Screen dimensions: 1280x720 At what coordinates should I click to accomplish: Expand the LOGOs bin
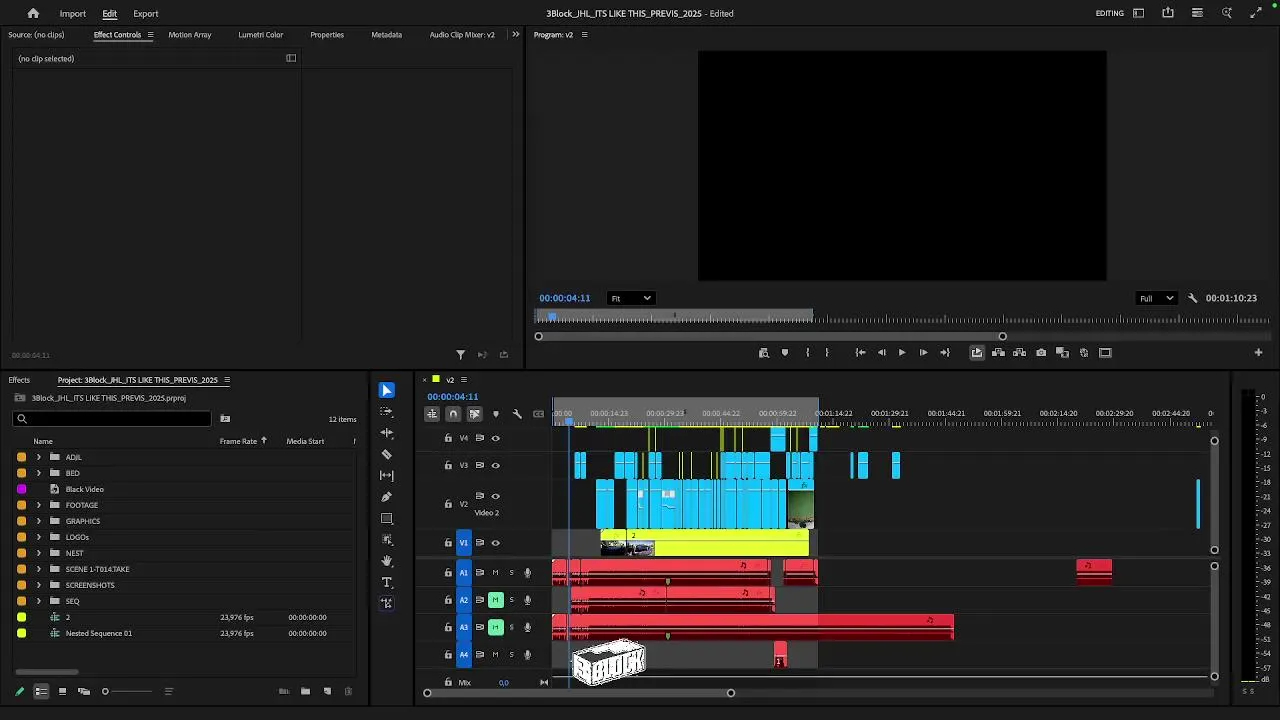coord(39,537)
